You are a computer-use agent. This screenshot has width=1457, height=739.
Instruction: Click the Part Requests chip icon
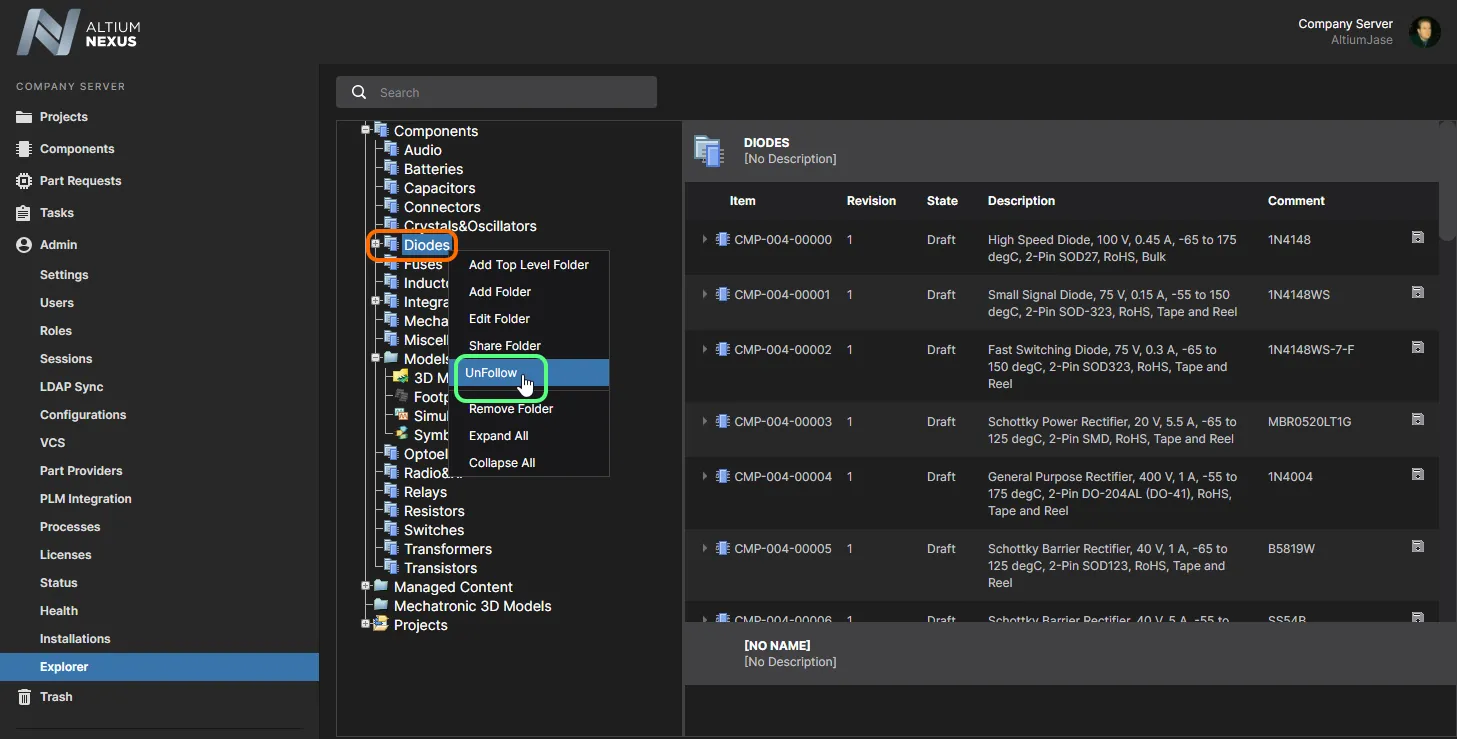(24, 181)
